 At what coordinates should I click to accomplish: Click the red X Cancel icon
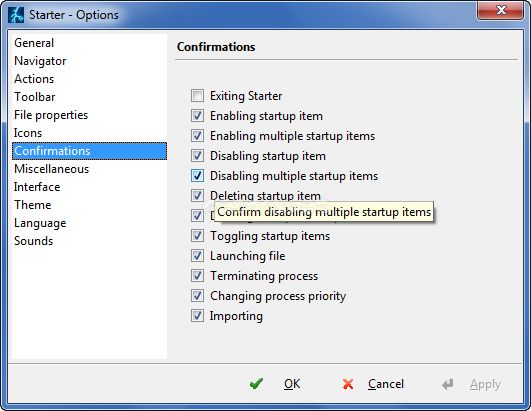coord(347,384)
